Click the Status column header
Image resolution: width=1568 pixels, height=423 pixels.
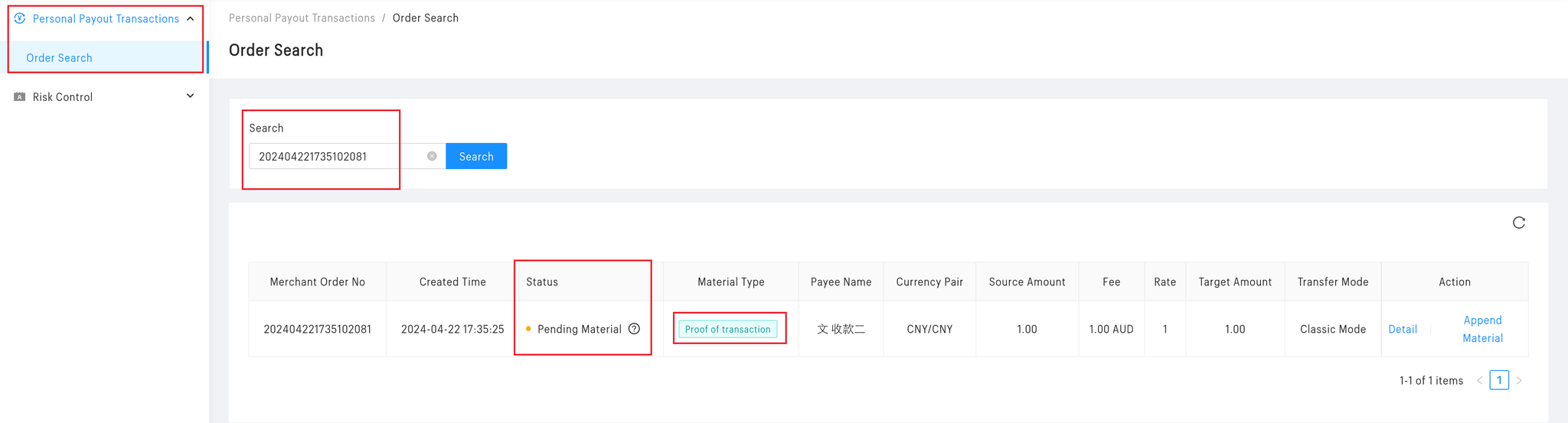[542, 281]
